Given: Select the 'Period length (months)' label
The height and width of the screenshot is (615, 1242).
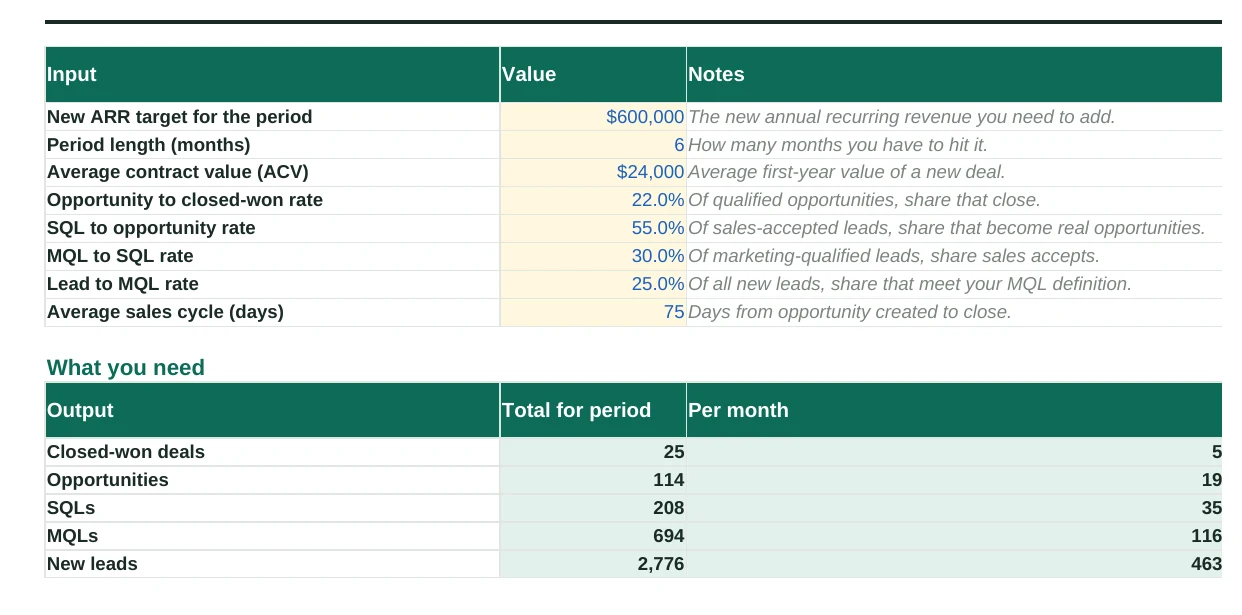Looking at the screenshot, I should 149,145.
